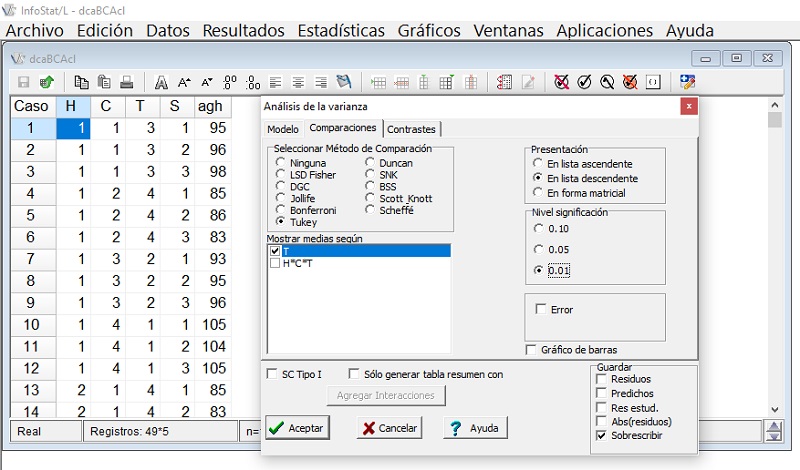Click the center align icon in toolbar

297,82
